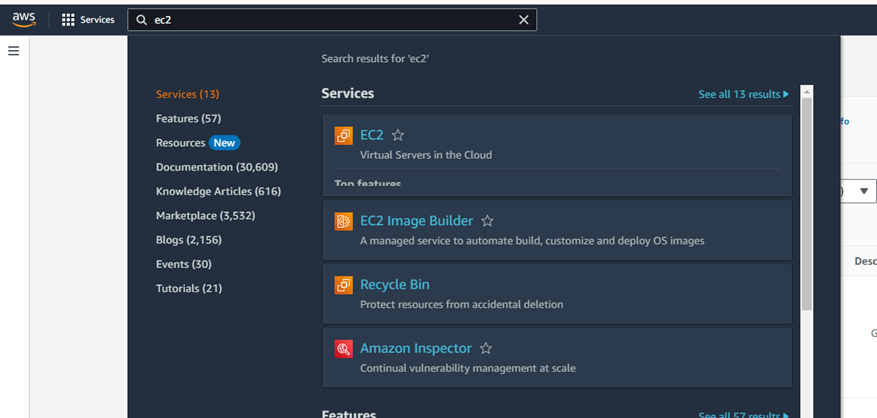Toggle the hamburger side navigation menu

tap(13, 51)
